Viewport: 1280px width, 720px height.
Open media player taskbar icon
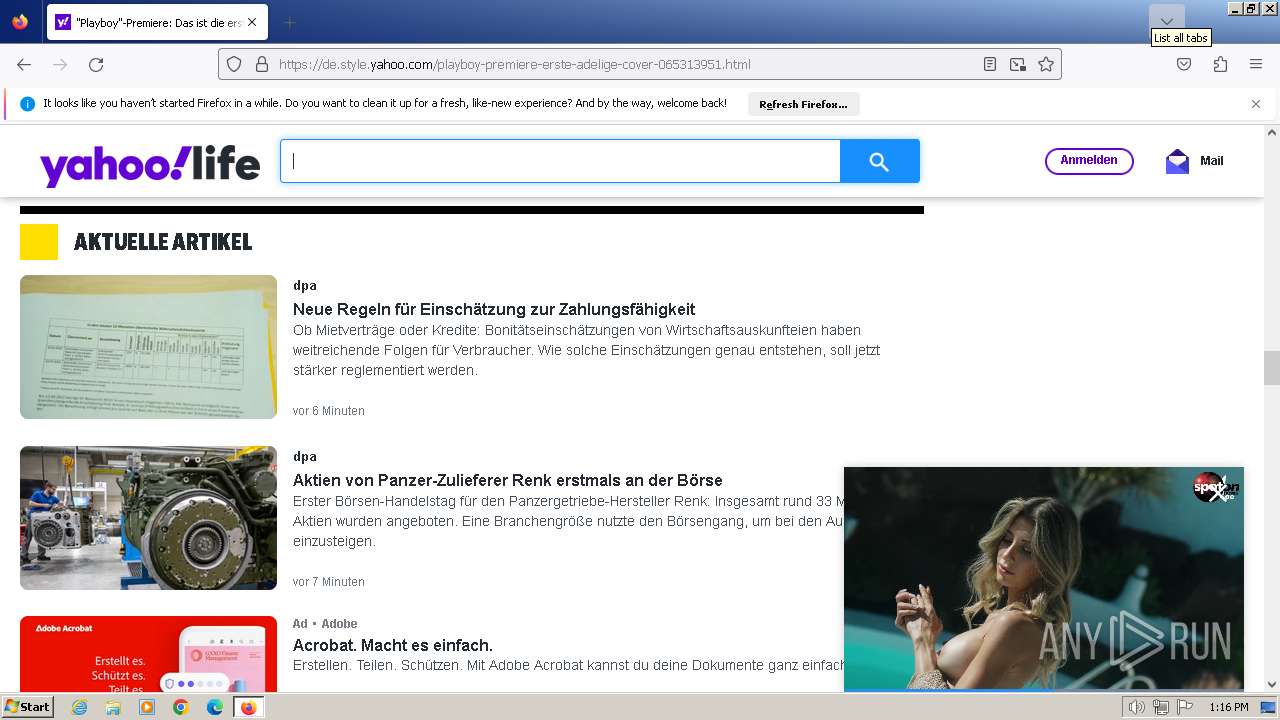click(147, 707)
